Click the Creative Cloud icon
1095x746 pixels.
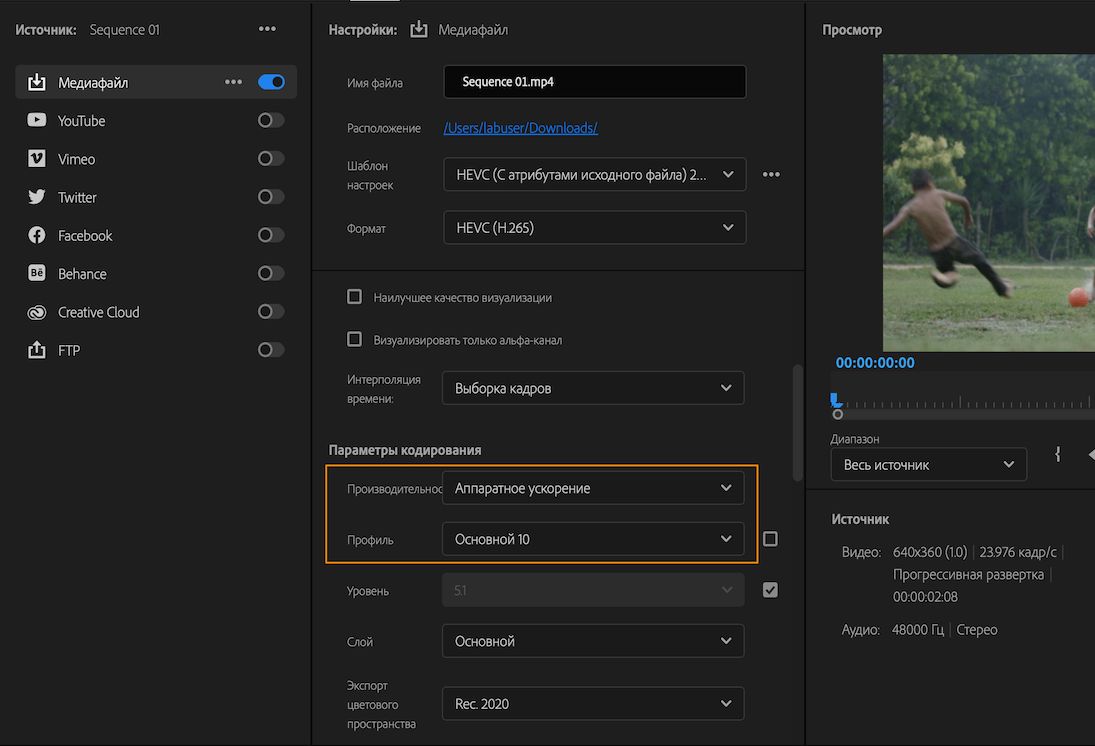pos(37,312)
